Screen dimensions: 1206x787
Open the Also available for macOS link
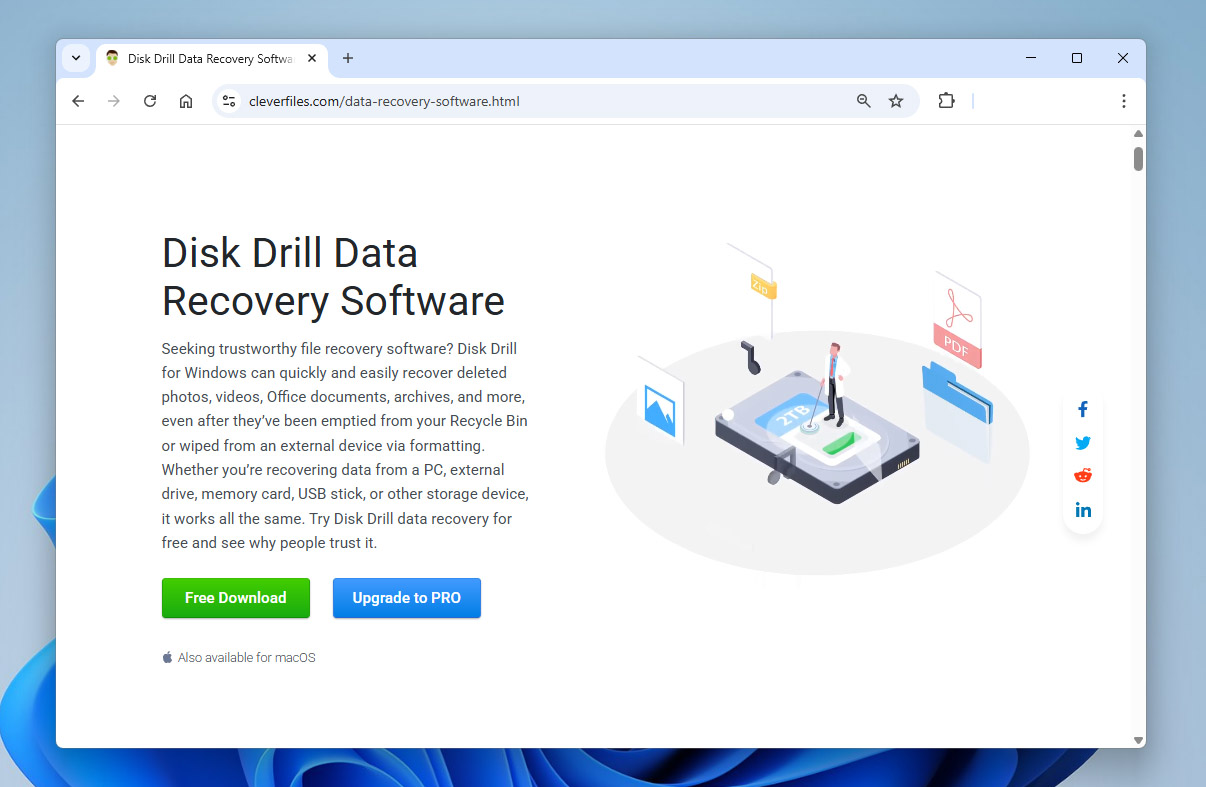(x=239, y=657)
